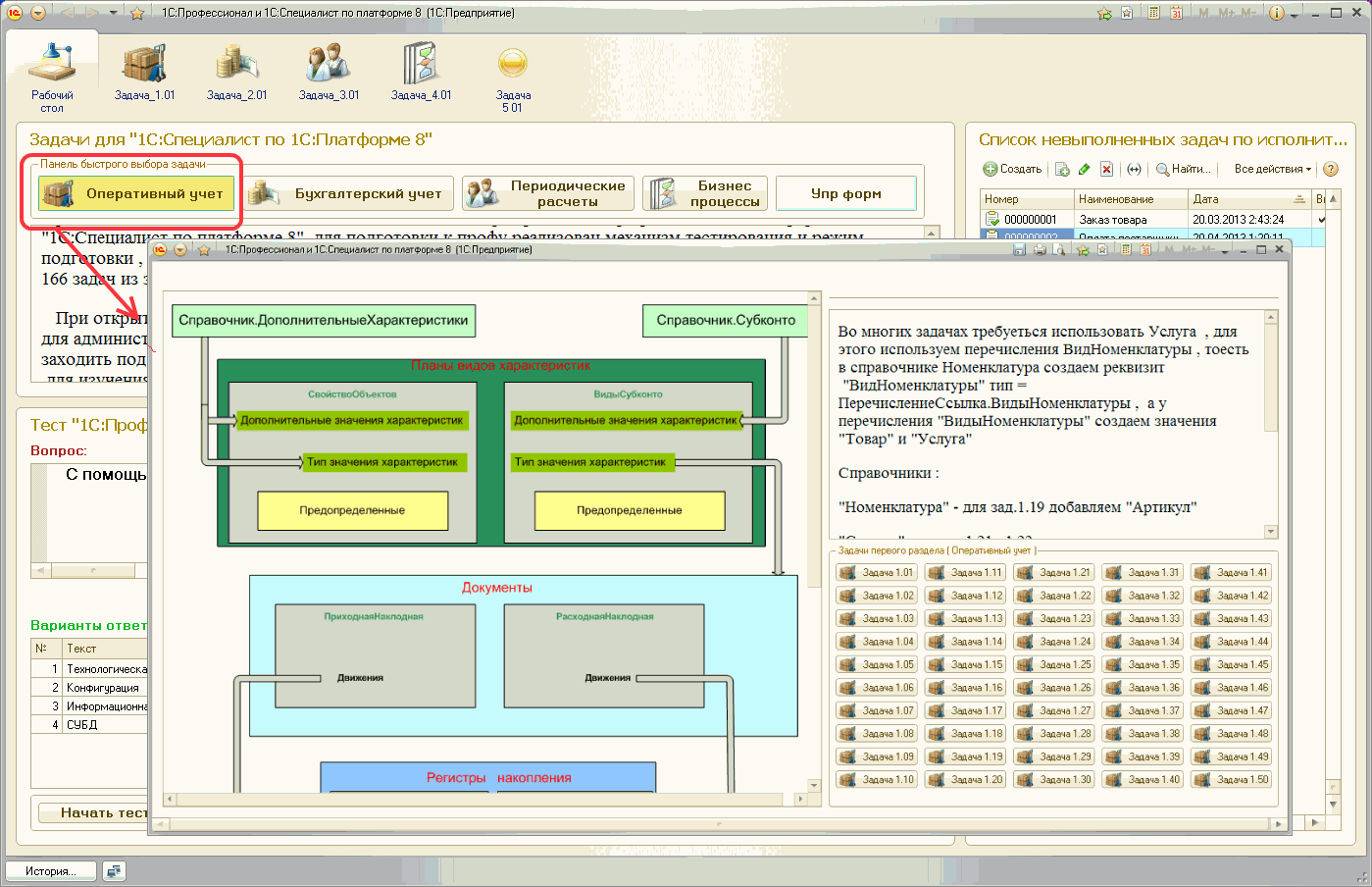Viewport: 1372px width, 887px height.
Task: Click Найти... in the tasks list toolbar
Action: coord(1184,169)
